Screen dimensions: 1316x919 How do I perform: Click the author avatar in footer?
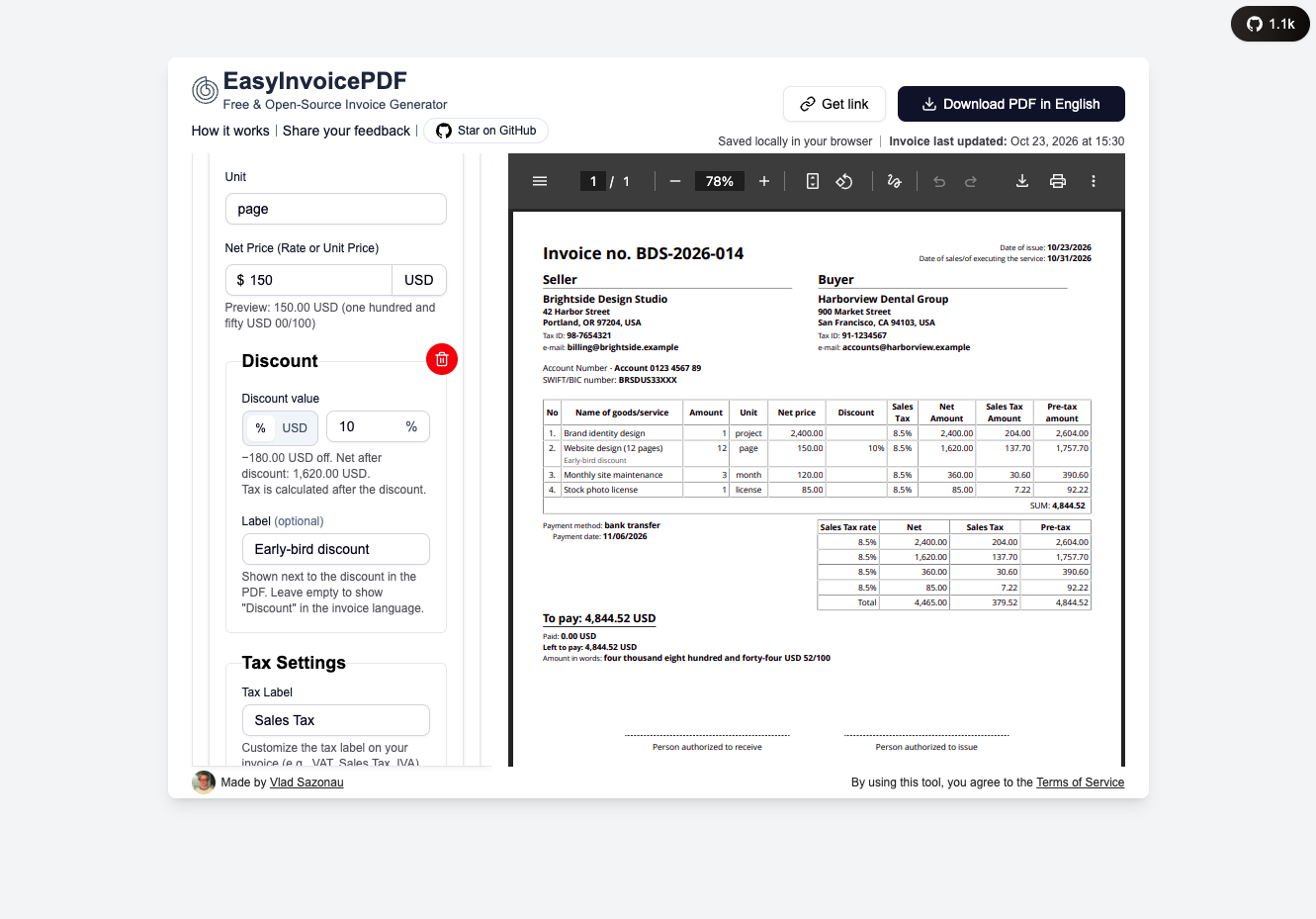(x=204, y=782)
